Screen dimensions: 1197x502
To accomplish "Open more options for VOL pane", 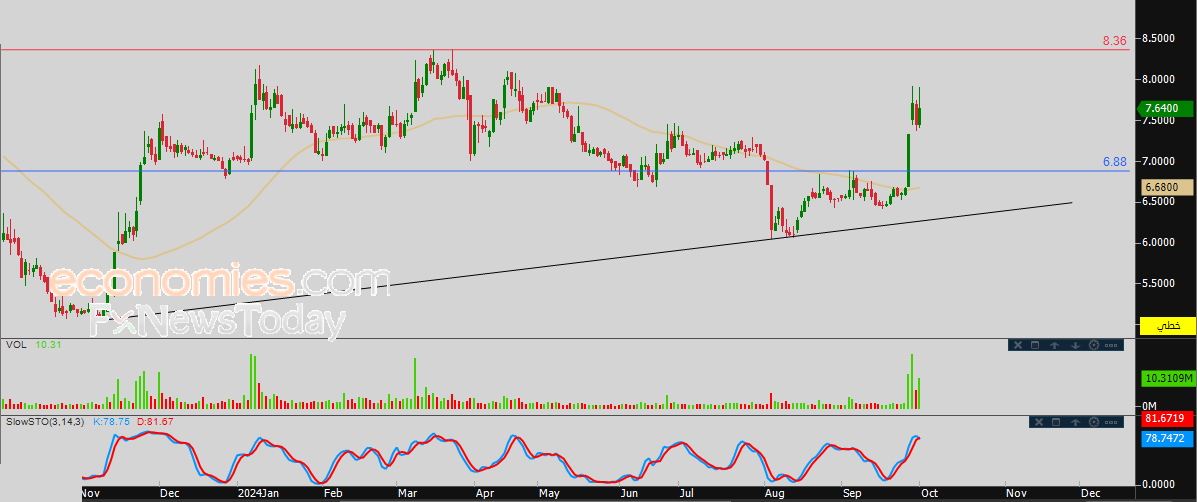I will (x=1112, y=345).
